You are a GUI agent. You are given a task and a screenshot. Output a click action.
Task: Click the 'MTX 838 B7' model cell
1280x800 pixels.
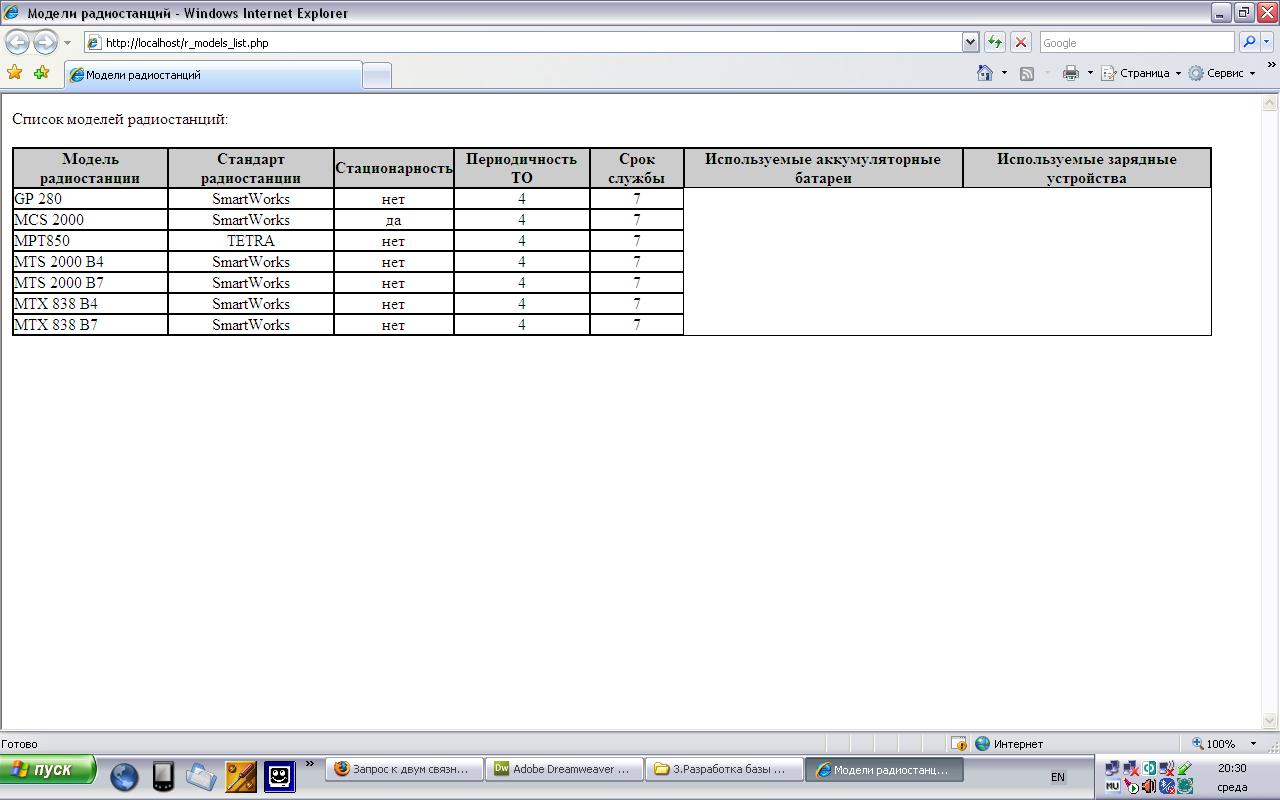(90, 325)
